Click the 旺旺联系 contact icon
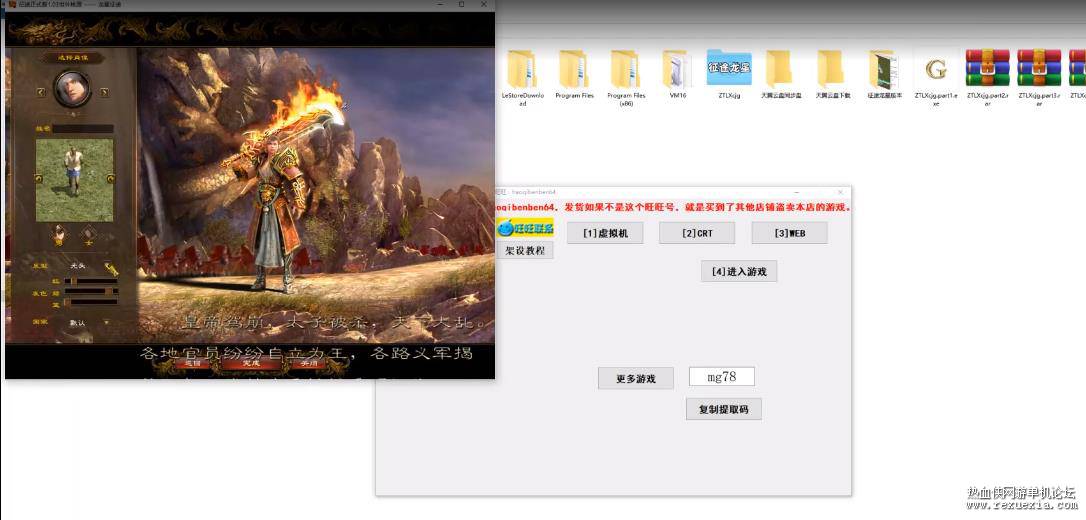This screenshot has width=1086, height=520. click(525, 227)
